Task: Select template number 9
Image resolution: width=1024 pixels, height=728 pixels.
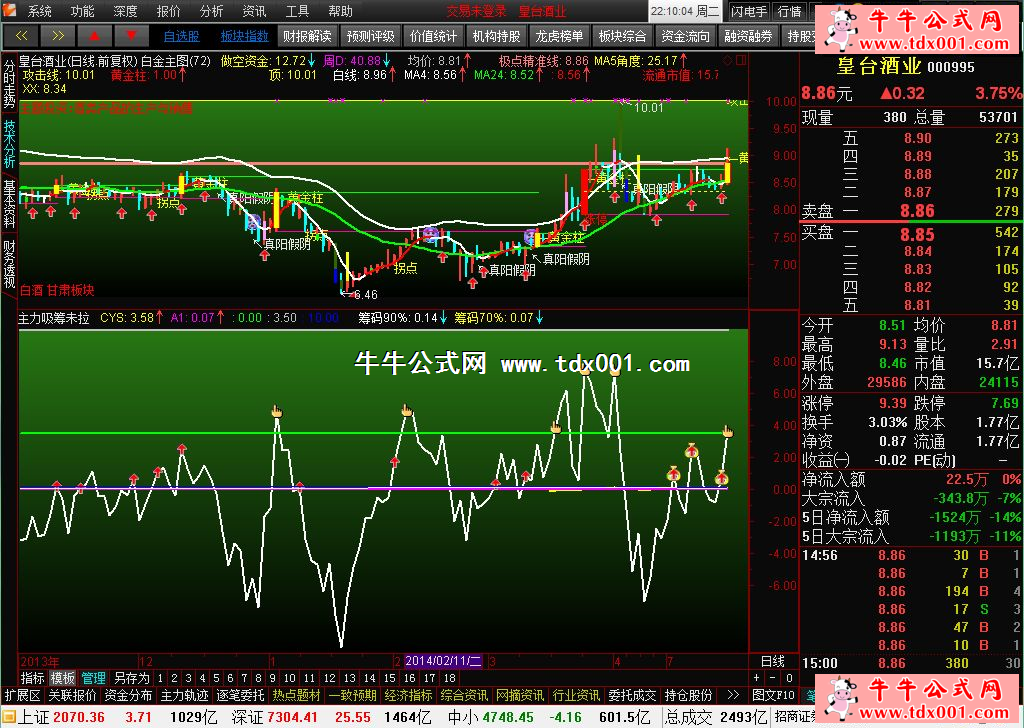Action: 272,678
